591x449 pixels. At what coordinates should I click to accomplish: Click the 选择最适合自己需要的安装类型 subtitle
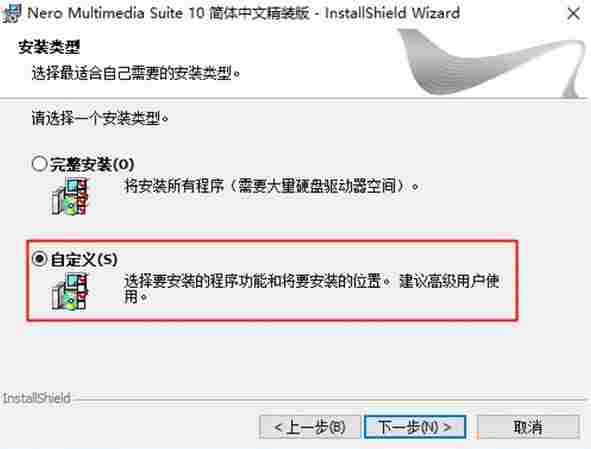(x=136, y=72)
